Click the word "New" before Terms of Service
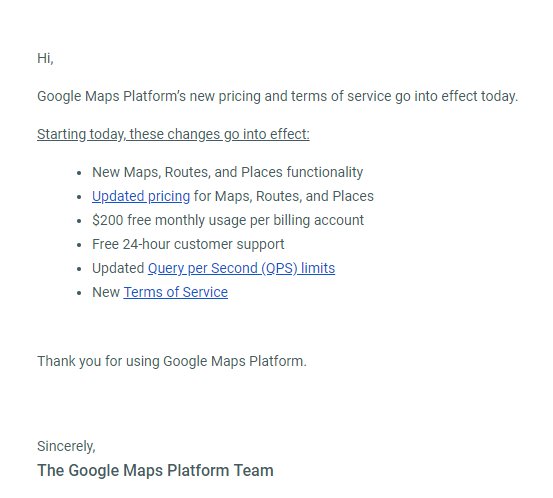Screen dimensions: 553x498 pyautogui.click(x=106, y=292)
